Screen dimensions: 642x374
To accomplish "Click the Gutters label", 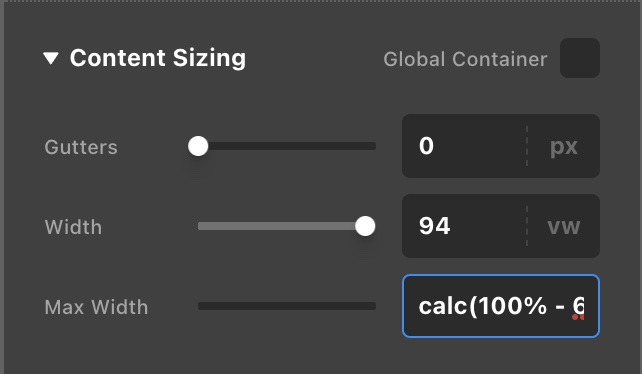I will 81,147.
